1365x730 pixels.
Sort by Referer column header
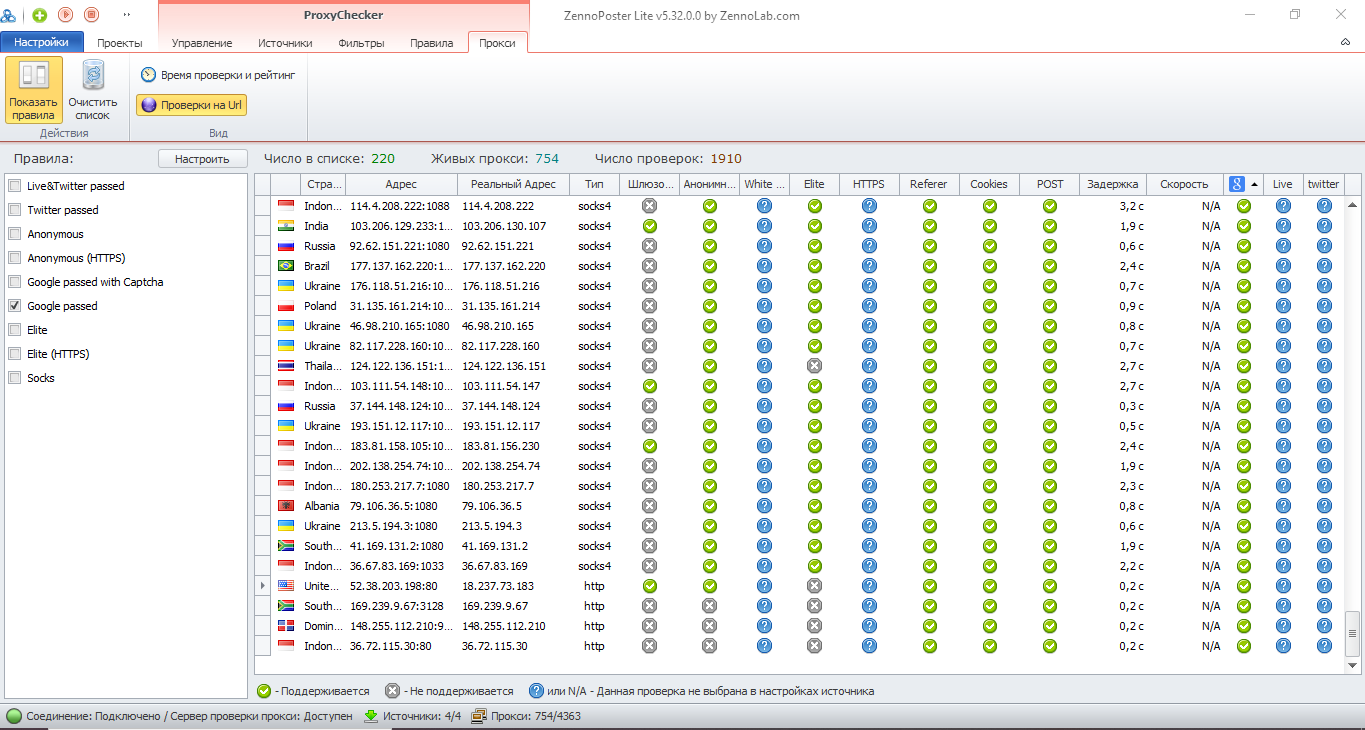pyautogui.click(x=929, y=184)
